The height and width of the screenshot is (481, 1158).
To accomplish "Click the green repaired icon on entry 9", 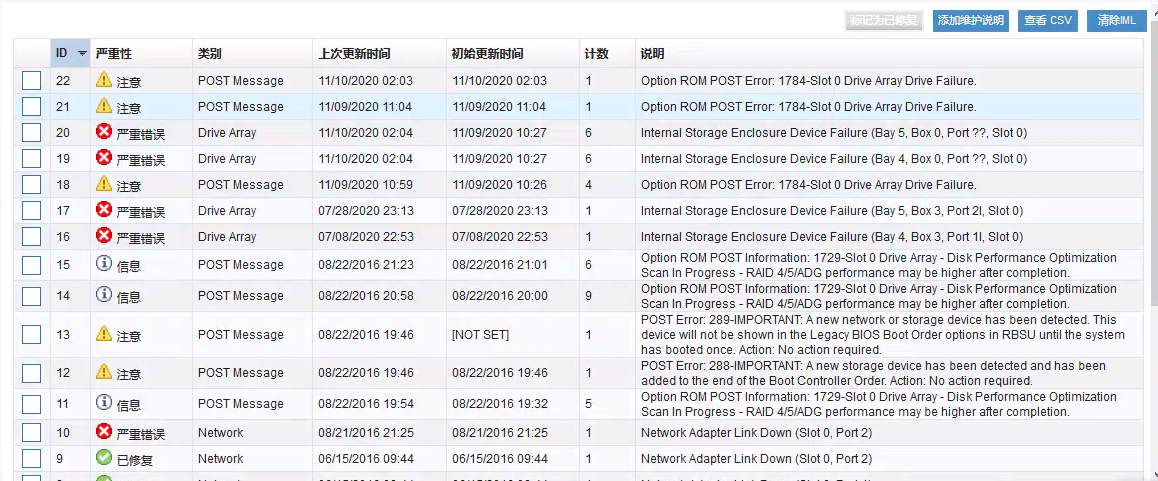I will 104,457.
